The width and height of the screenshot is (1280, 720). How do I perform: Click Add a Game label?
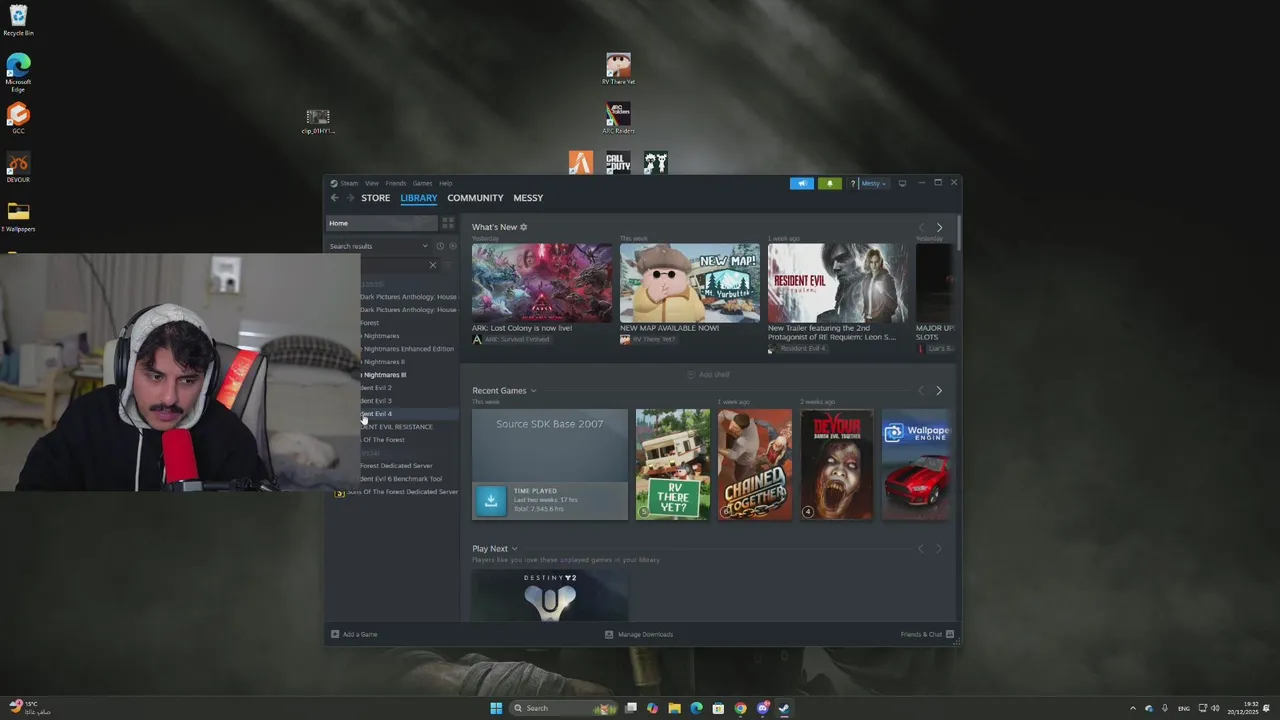tap(360, 634)
